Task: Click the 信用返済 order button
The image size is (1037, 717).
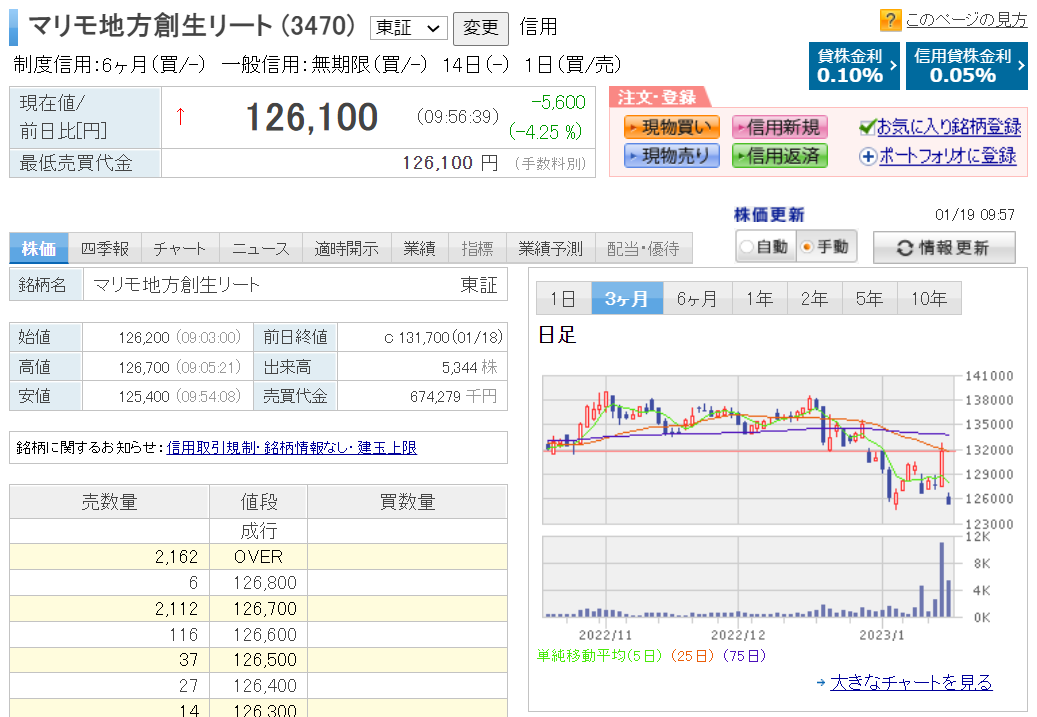Action: point(780,156)
